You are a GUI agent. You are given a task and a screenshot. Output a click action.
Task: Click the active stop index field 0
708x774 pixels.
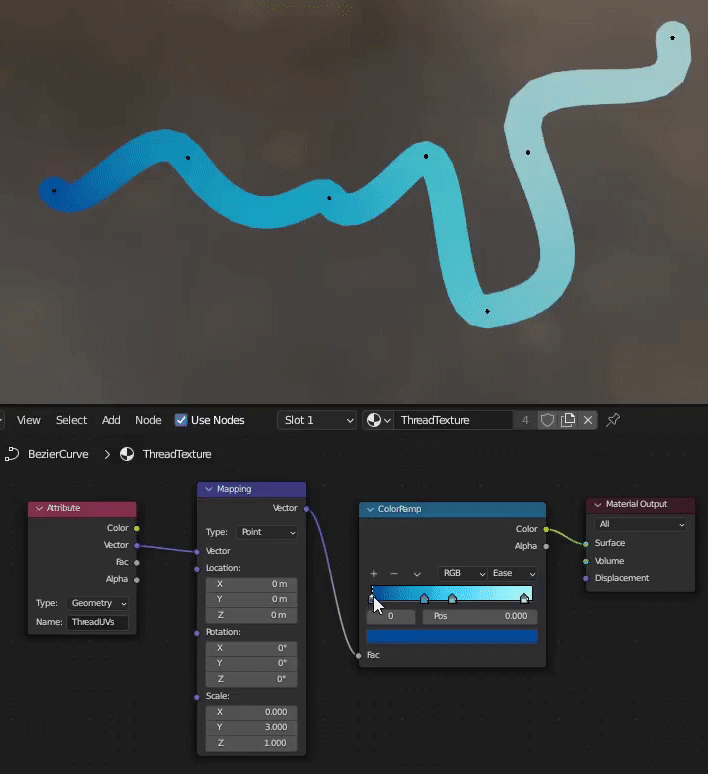pyautogui.click(x=391, y=617)
